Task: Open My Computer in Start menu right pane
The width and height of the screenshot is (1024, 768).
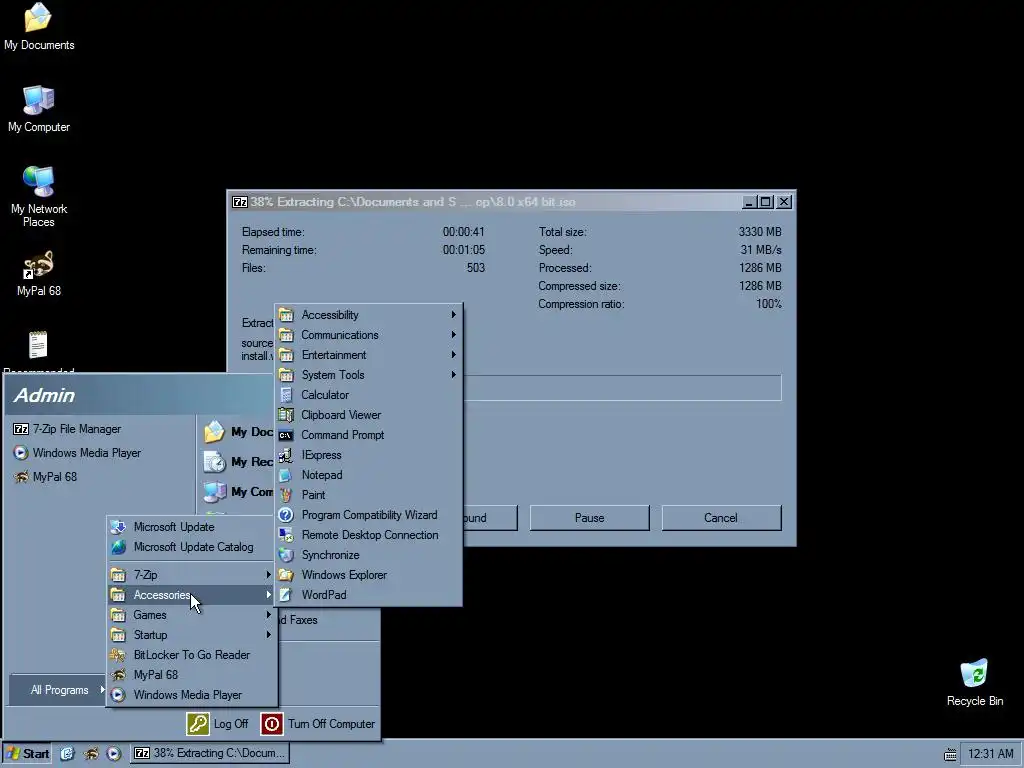Action: 238,492
